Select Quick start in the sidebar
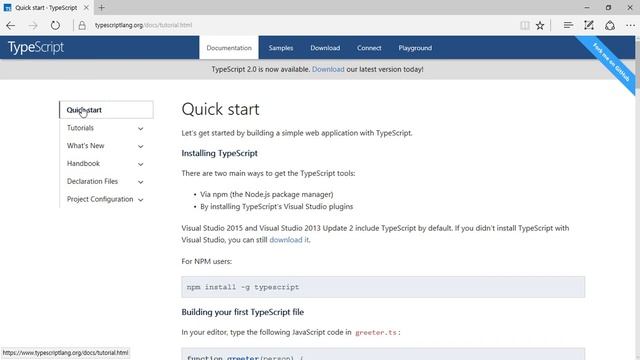This screenshot has width=640, height=360. (x=106, y=110)
